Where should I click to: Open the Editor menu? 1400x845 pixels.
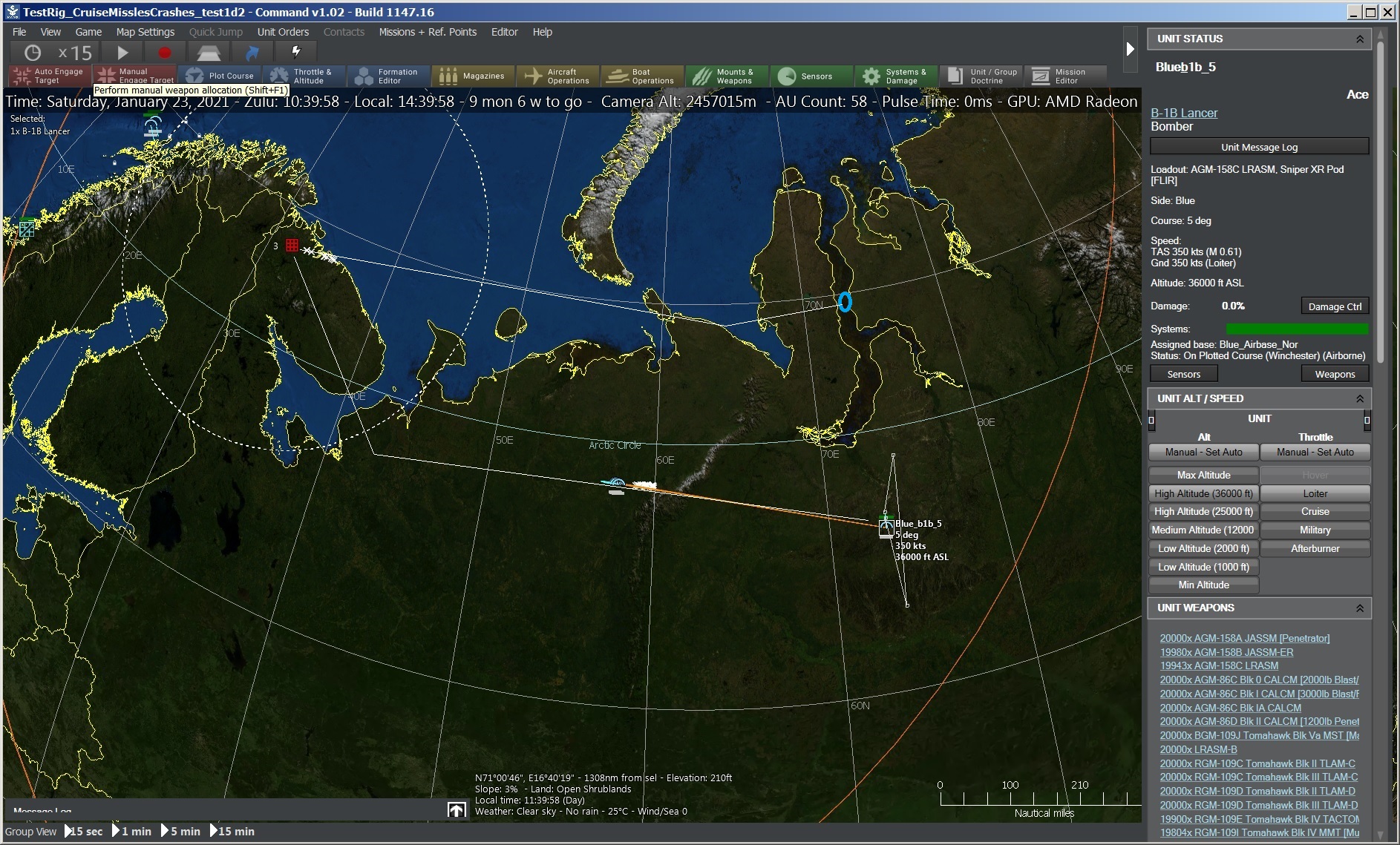[504, 32]
